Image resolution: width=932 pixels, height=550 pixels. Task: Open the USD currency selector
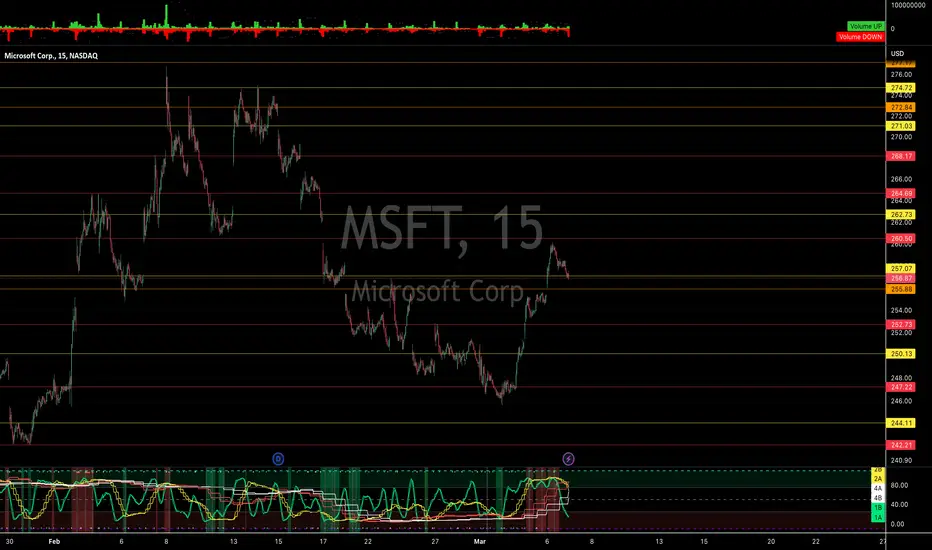[x=897, y=54]
